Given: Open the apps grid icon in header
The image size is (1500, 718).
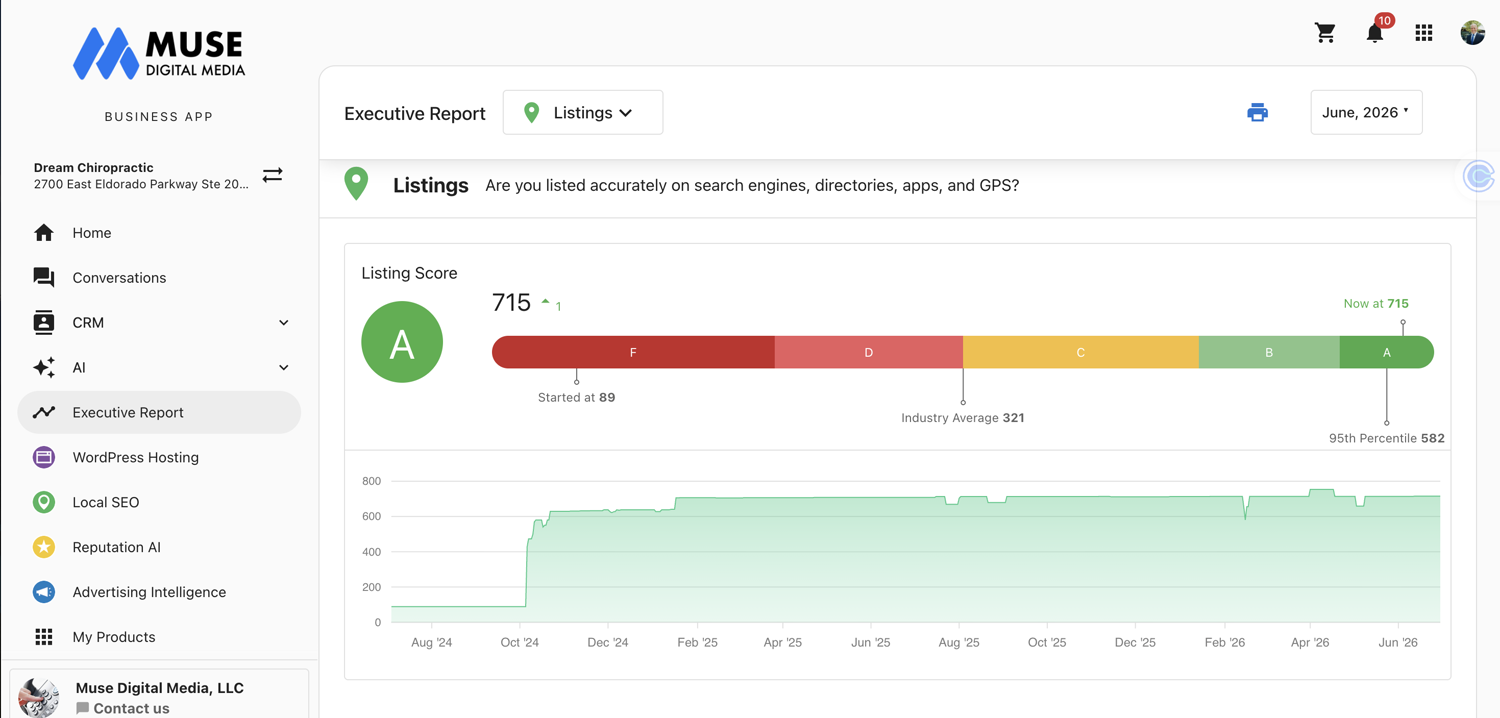Looking at the screenshot, I should pos(1424,33).
